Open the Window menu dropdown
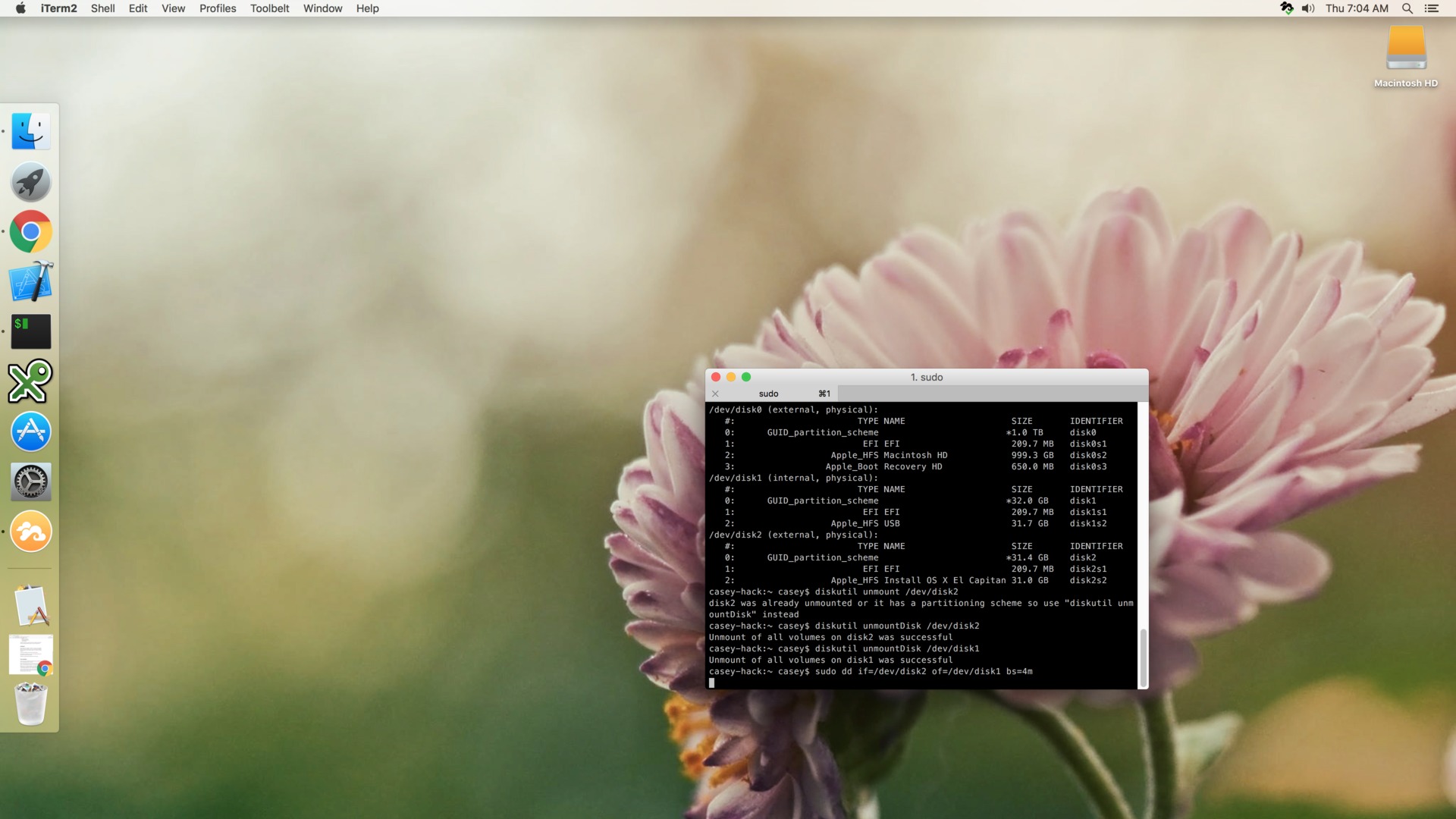 pyautogui.click(x=321, y=8)
